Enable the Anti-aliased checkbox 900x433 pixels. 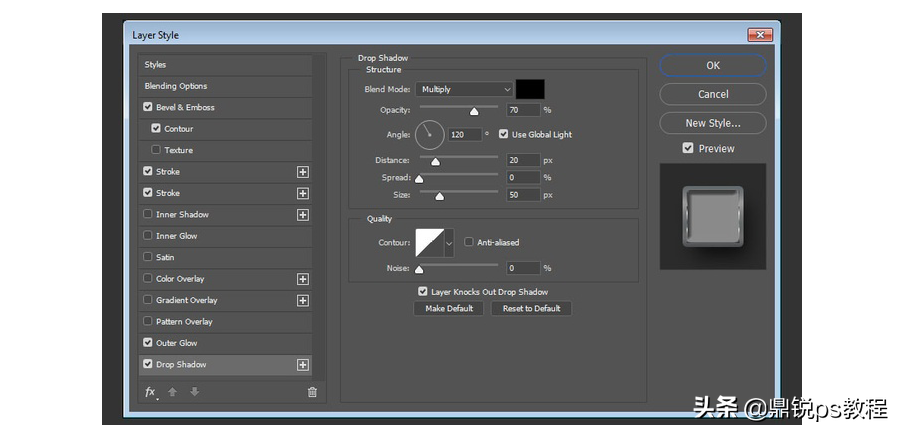click(468, 242)
